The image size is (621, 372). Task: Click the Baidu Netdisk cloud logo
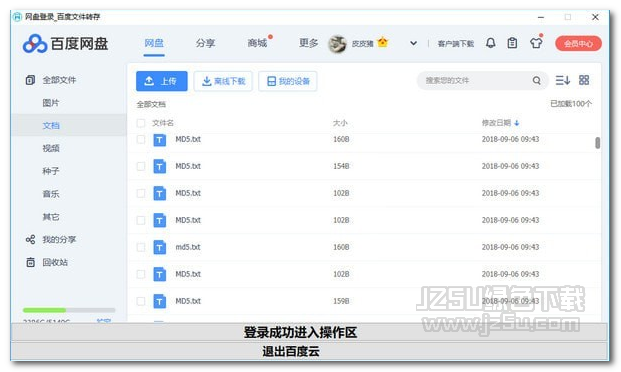tap(35, 44)
